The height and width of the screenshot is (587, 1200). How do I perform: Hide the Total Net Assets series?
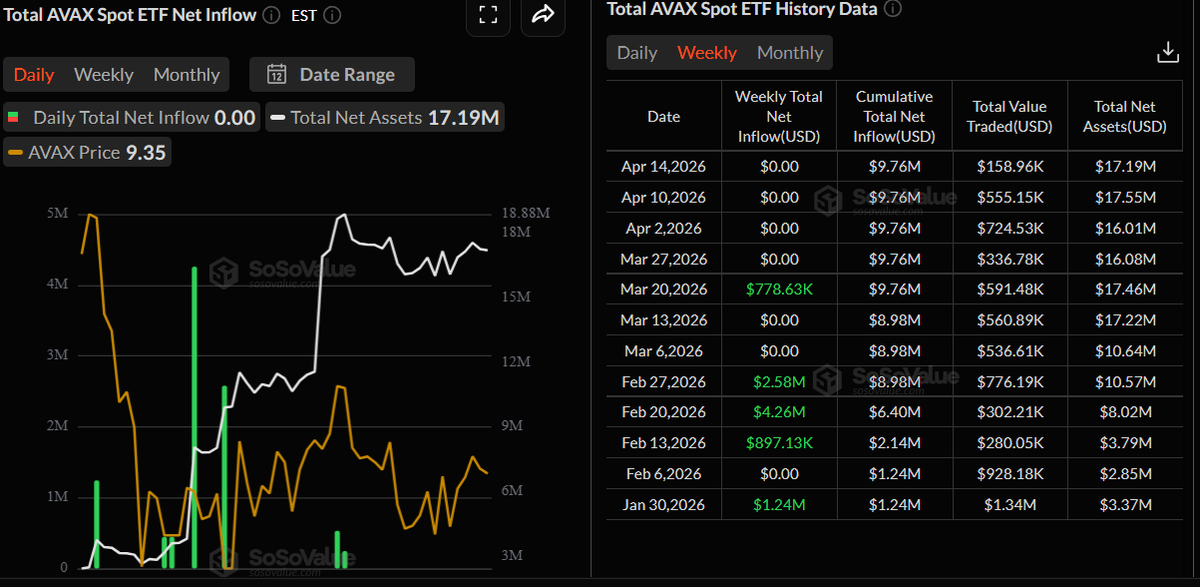(x=384, y=116)
